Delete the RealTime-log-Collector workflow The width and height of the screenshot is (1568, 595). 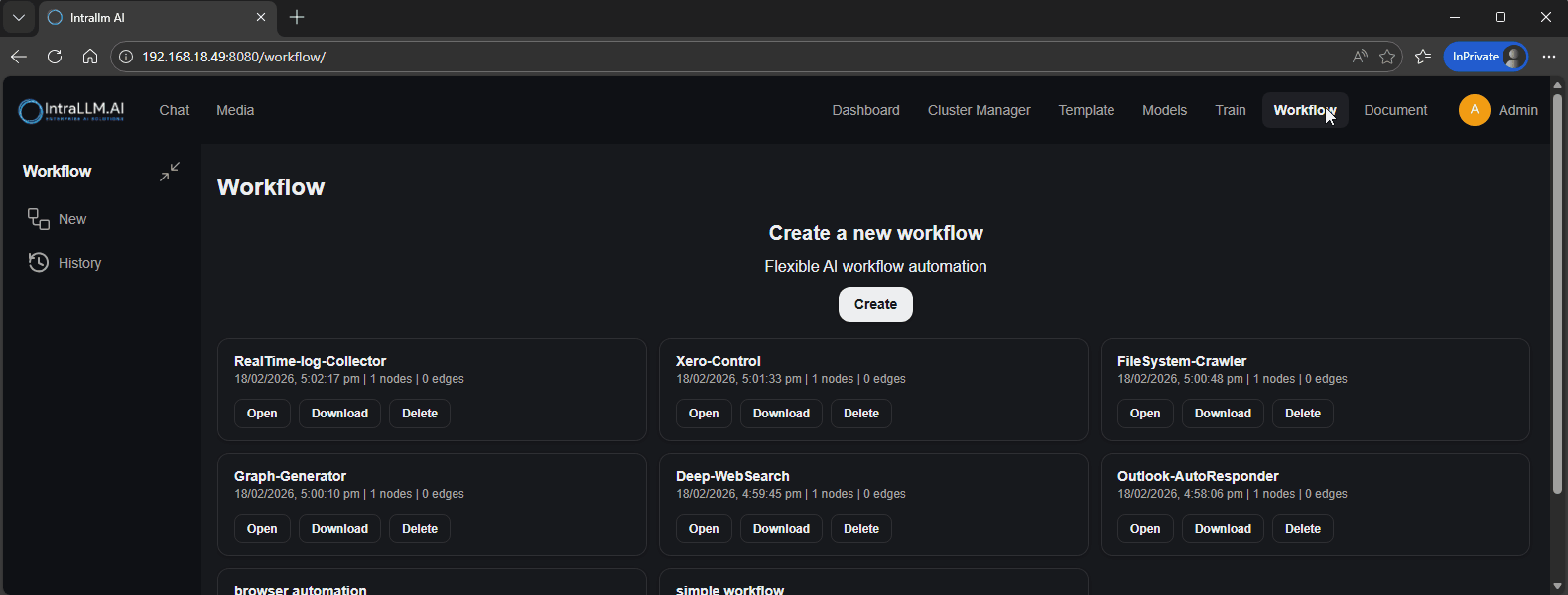tap(420, 414)
